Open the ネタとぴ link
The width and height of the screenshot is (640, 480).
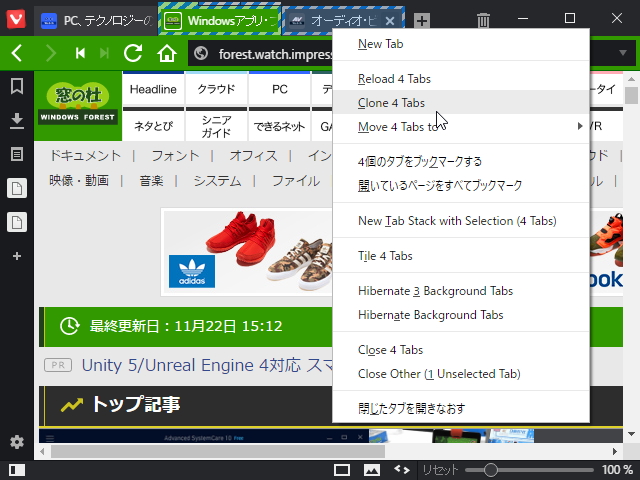pos(153,126)
